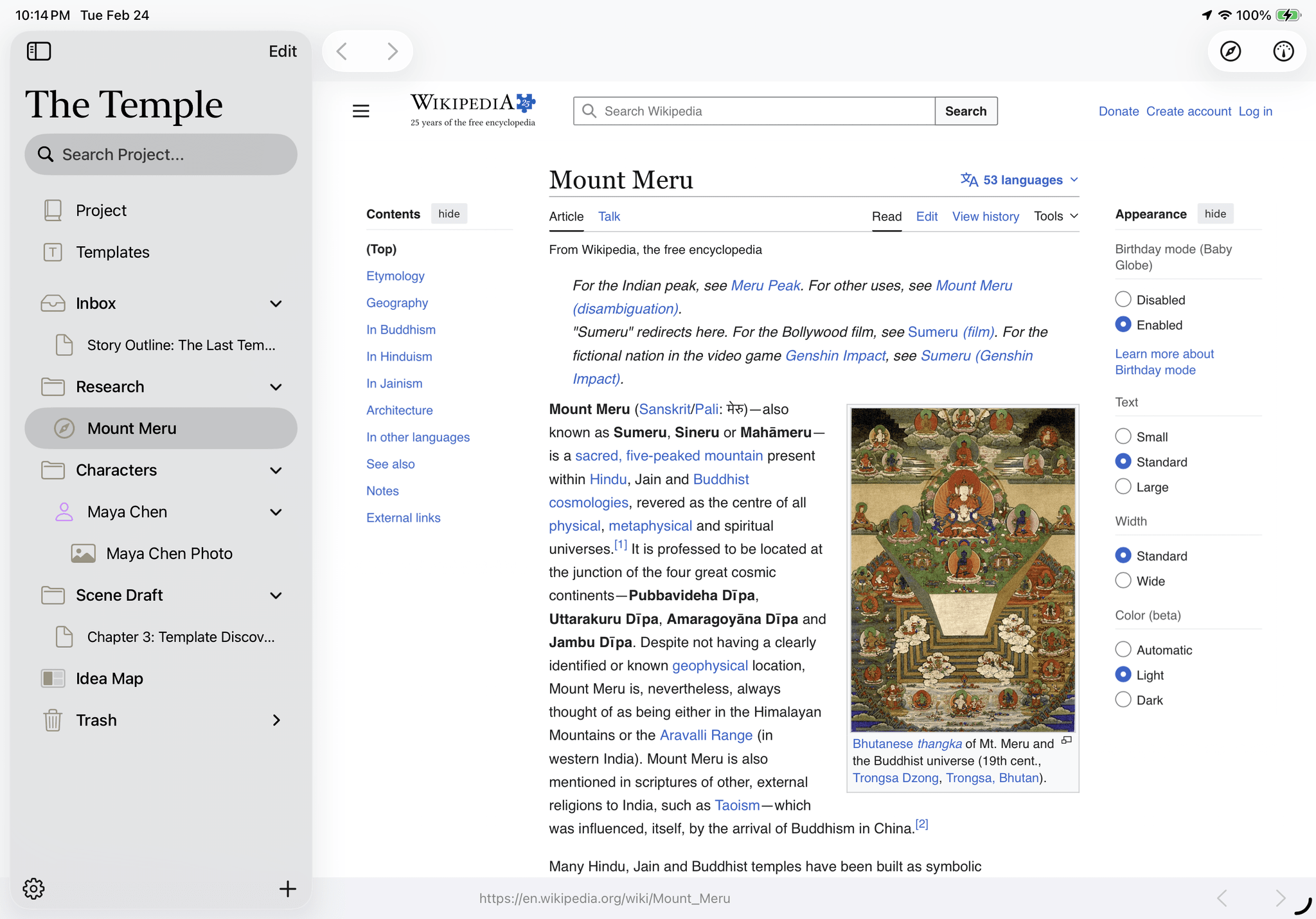This screenshot has width=1316, height=919.
Task: Select Disabled for Birthday mode
Action: coord(1123,299)
